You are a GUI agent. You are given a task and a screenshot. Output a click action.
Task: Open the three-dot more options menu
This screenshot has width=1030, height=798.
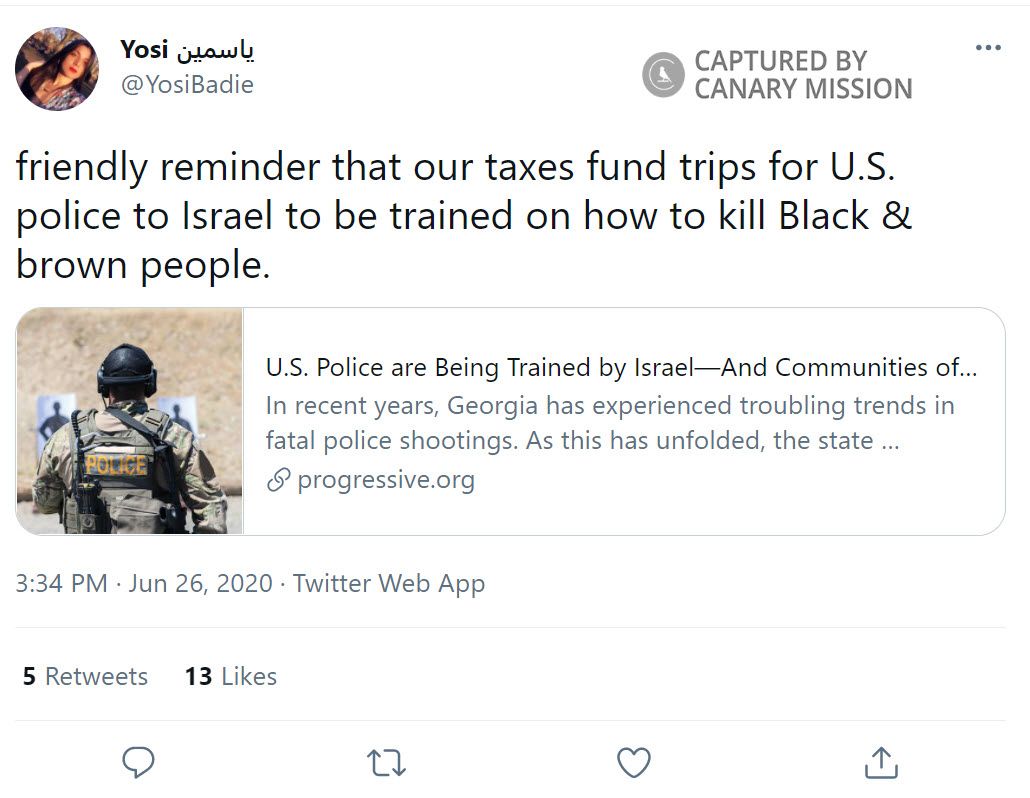point(988,48)
